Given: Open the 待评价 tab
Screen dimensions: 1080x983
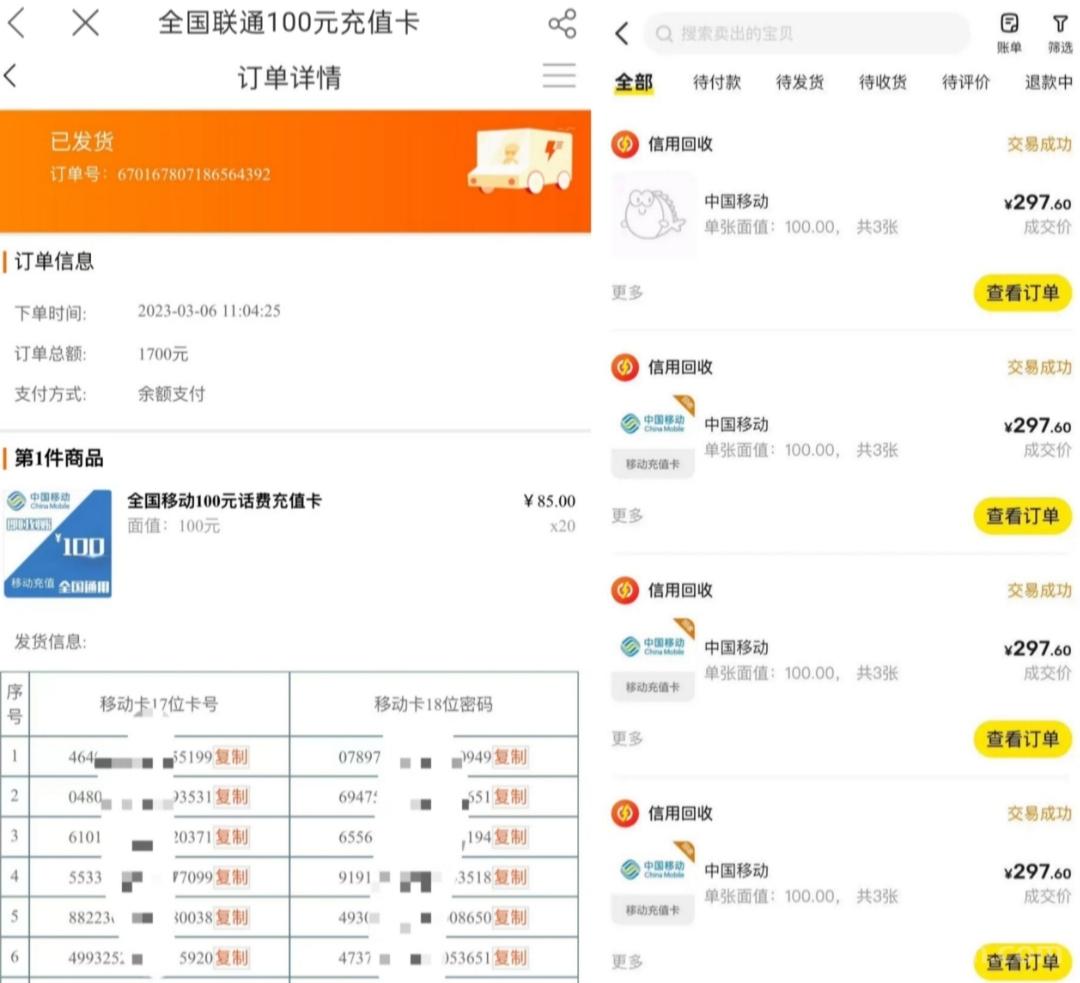Looking at the screenshot, I should pyautogui.click(x=963, y=84).
